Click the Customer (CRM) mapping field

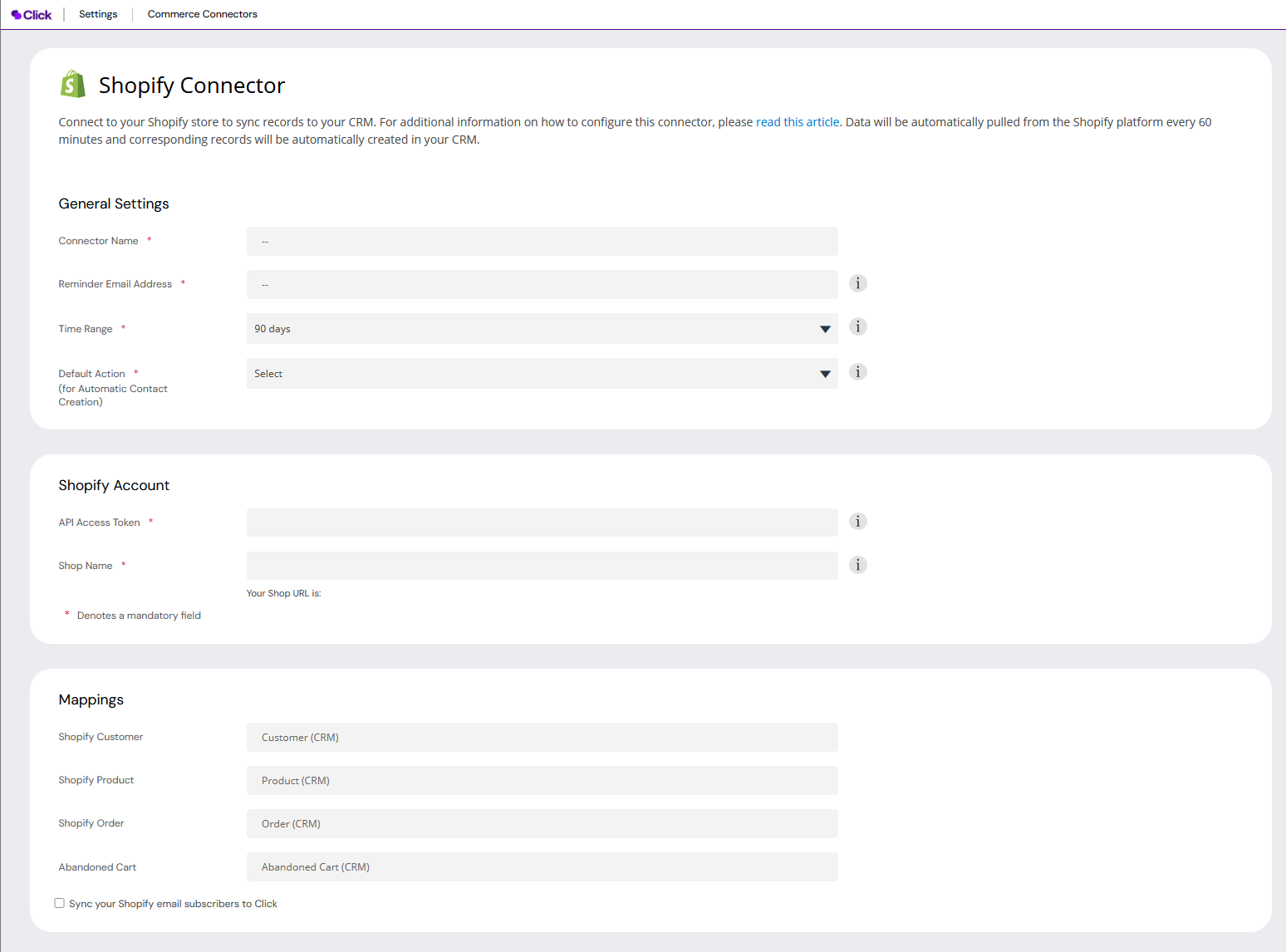tap(542, 737)
